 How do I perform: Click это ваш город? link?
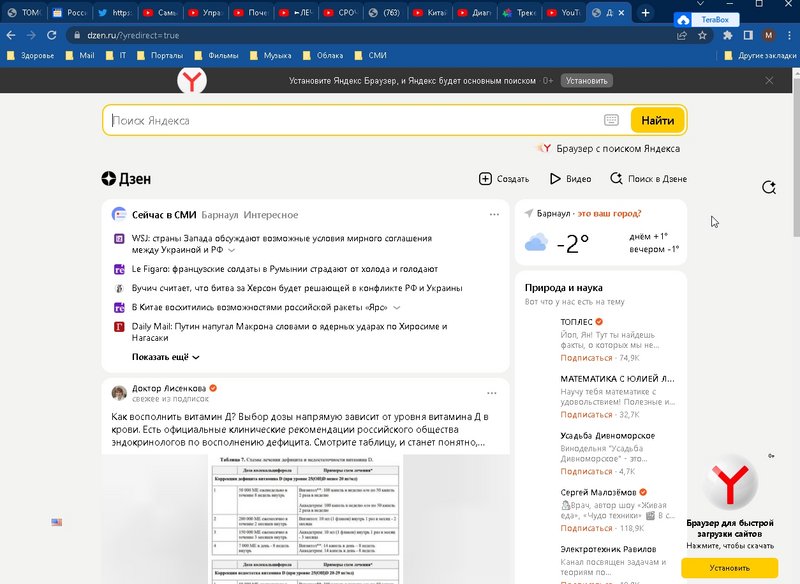[609, 213]
